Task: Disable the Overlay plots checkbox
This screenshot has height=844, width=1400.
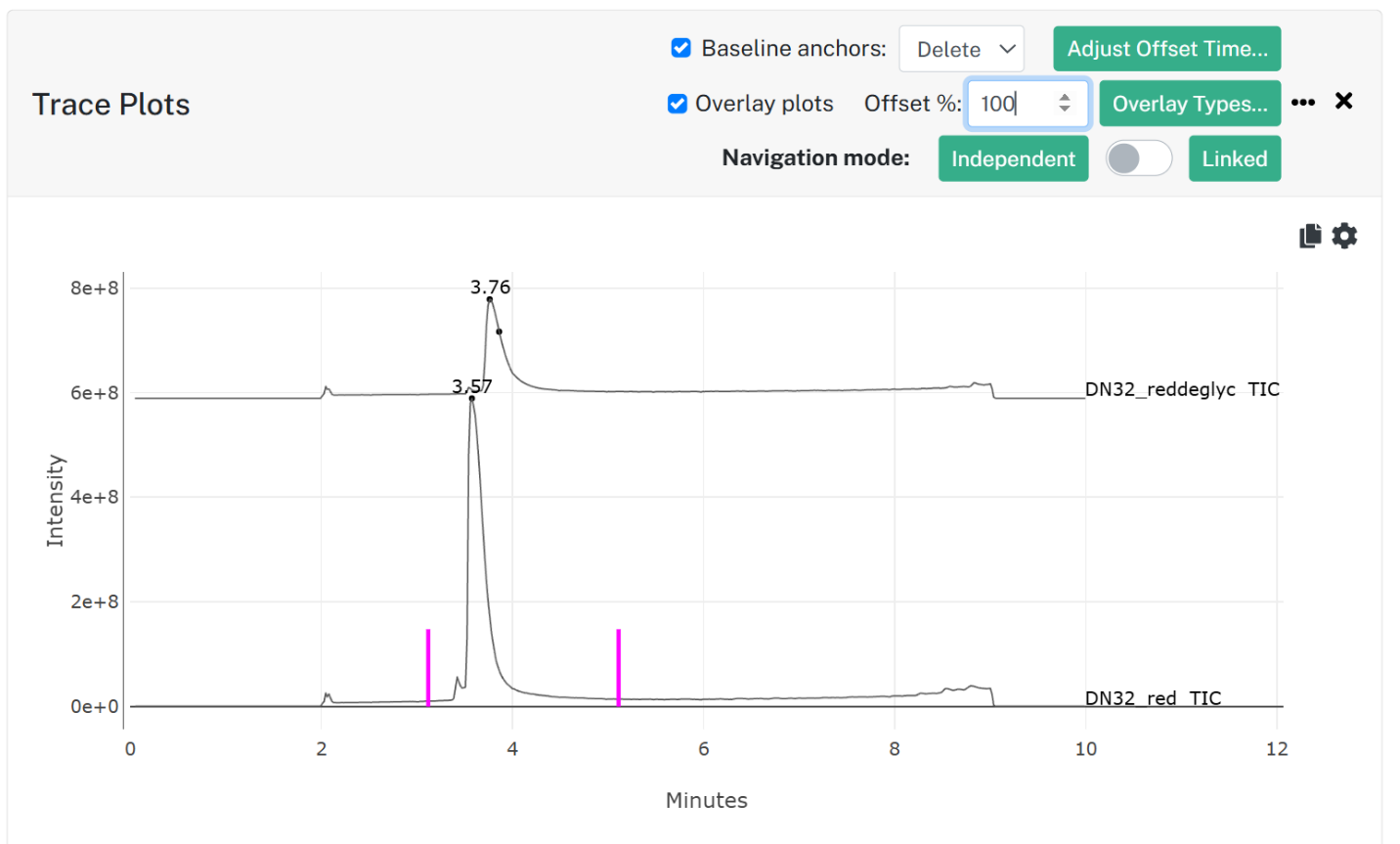Action: 678,104
